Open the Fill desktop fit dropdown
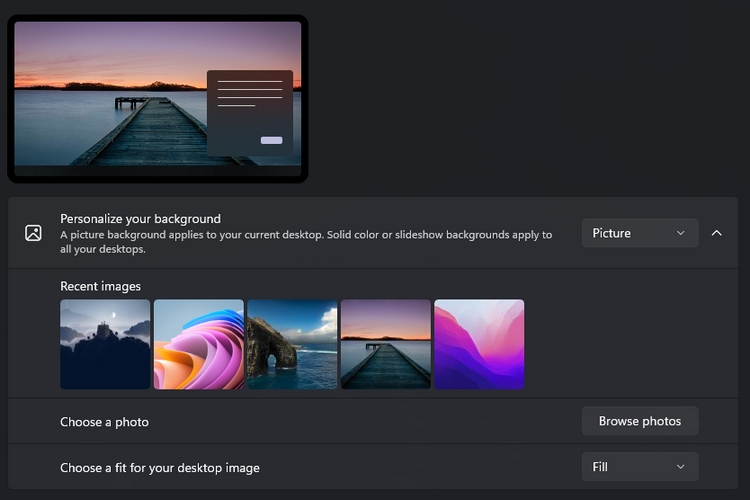Viewport: 750px width, 500px height. pyautogui.click(x=639, y=467)
